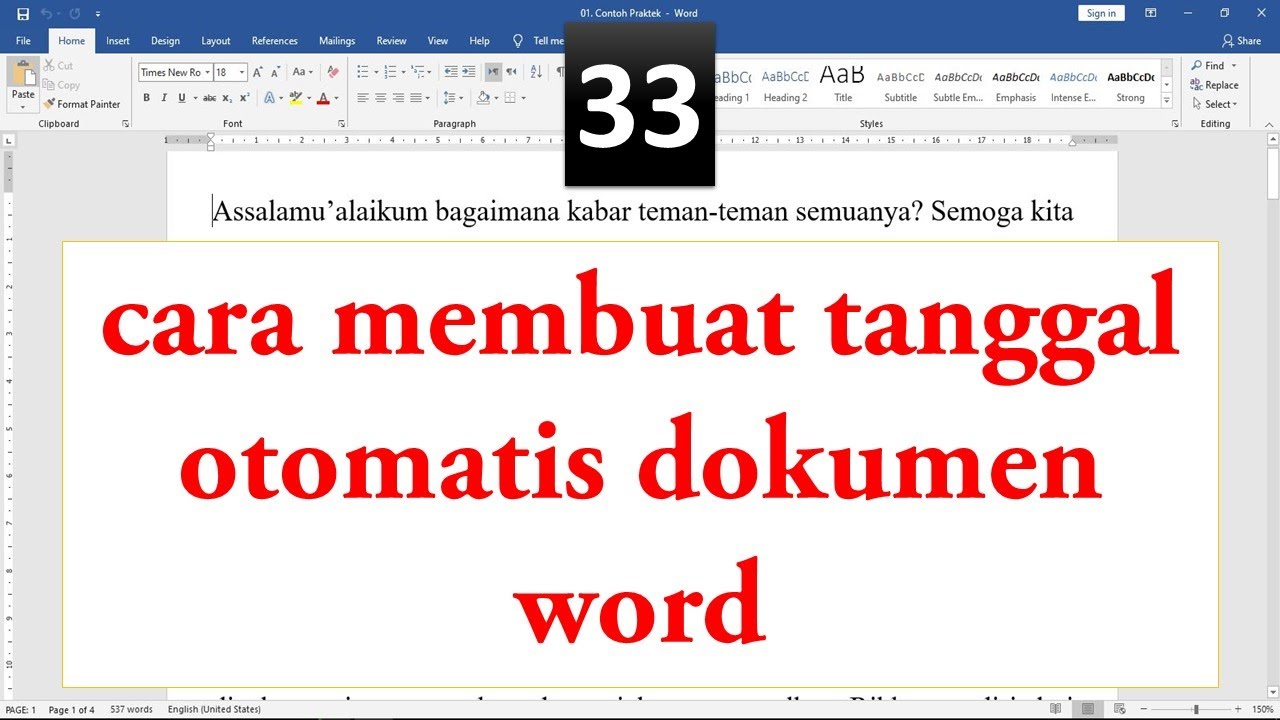1280x720 pixels.
Task: Switch to the Design tab
Action: 165,41
